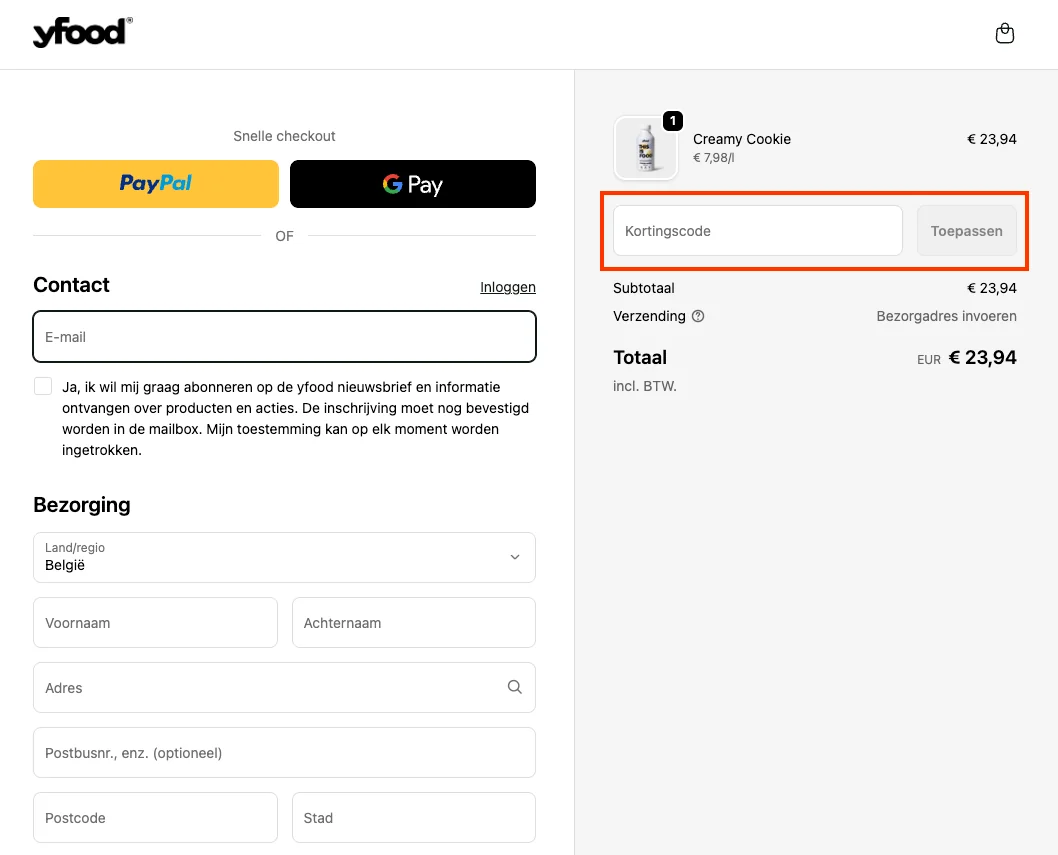
Task: Click into the E-mail field
Action: (x=284, y=337)
